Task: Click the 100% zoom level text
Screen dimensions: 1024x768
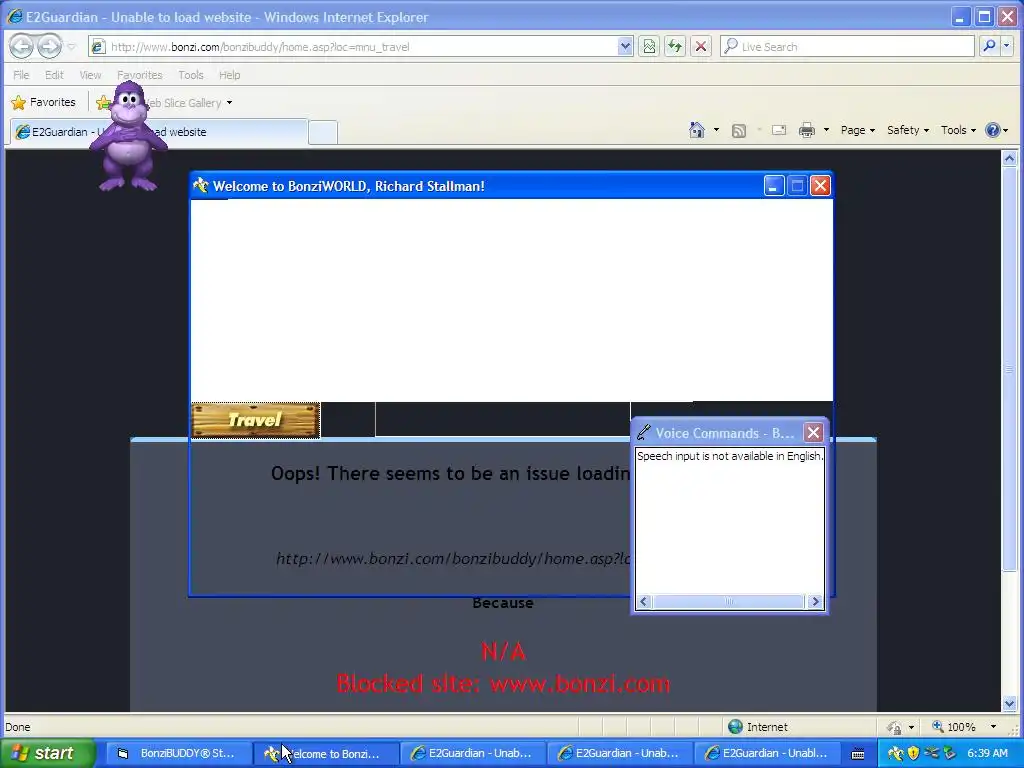Action: click(961, 727)
